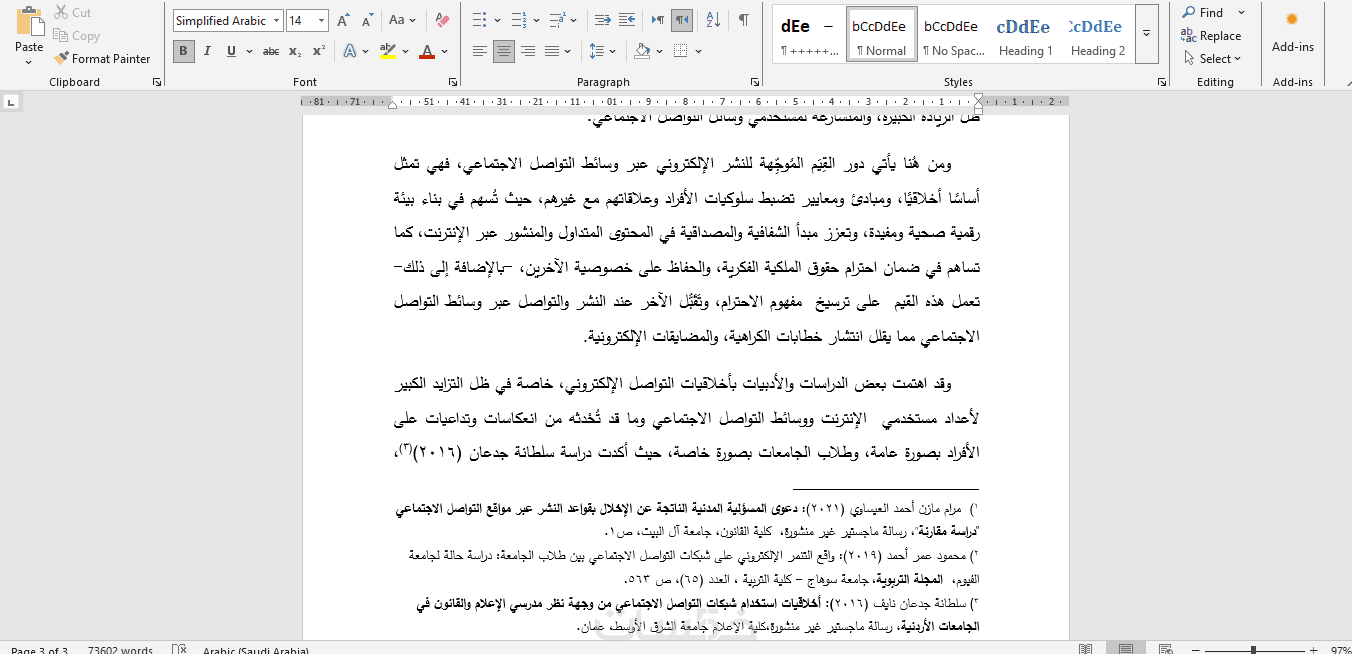
Task: Click the Sort (A-Z) icon
Action: (713, 20)
